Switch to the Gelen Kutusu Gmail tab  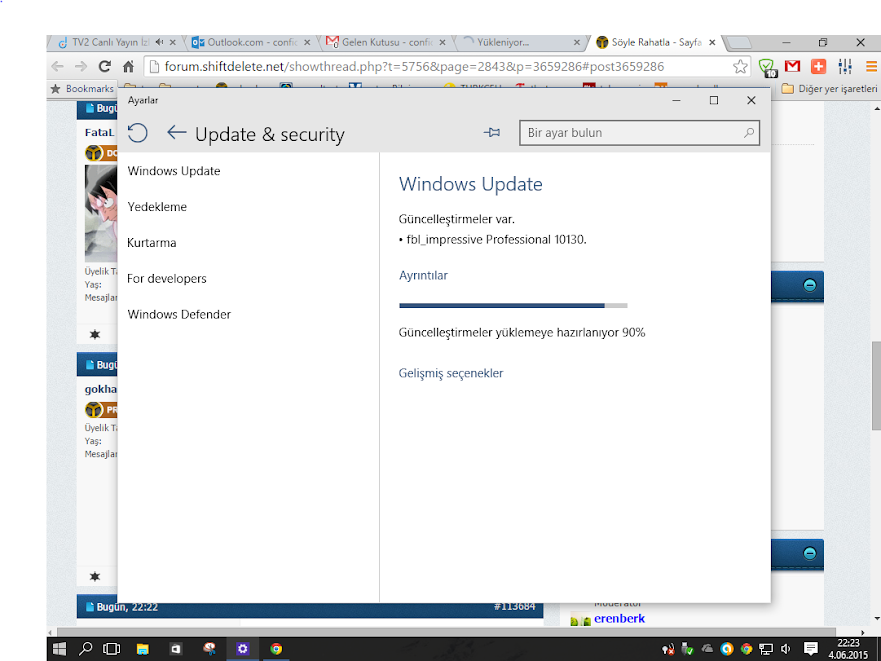pyautogui.click(x=387, y=42)
